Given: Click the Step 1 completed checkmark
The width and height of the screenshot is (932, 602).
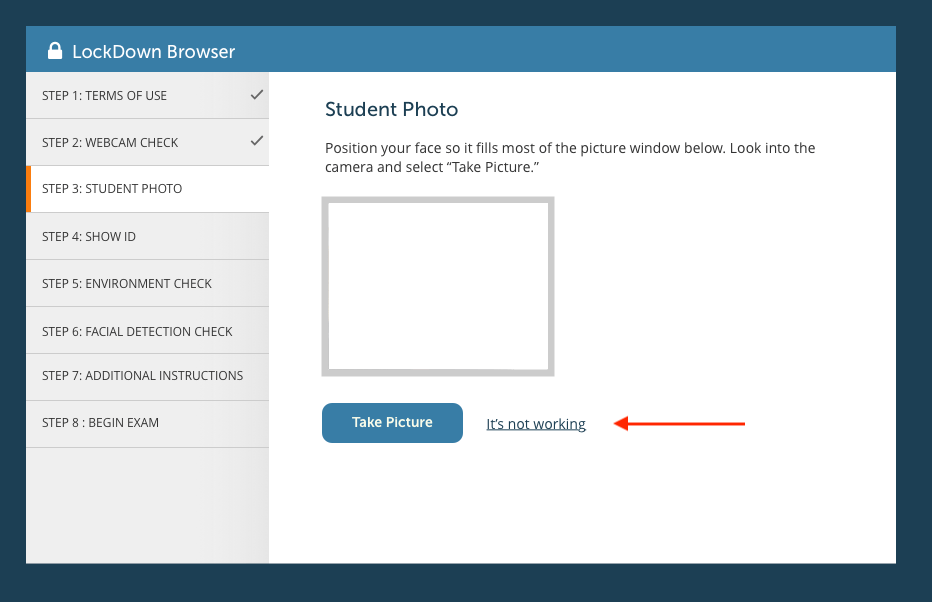Looking at the screenshot, I should 257,95.
